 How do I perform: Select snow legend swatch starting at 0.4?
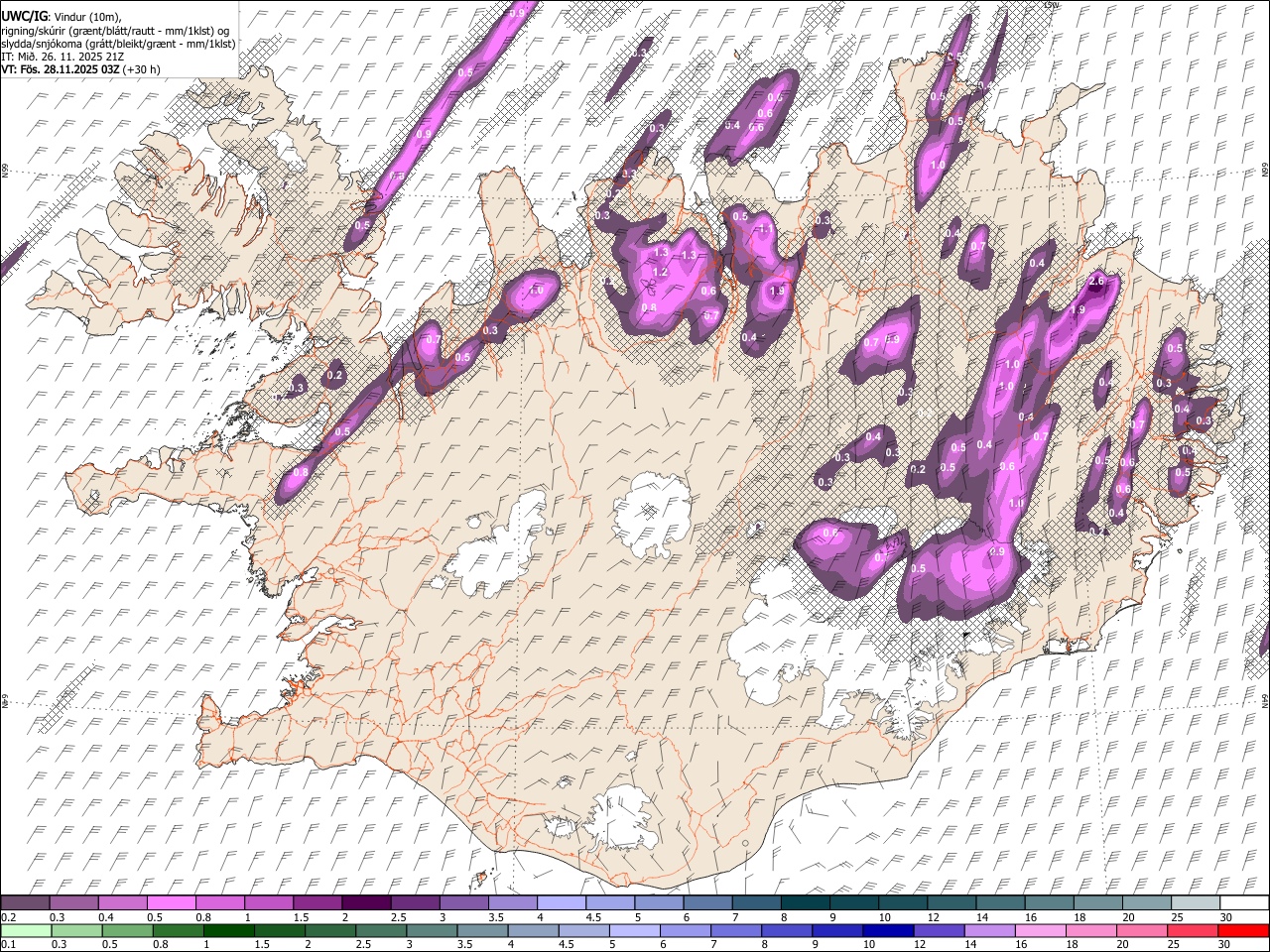coord(123,902)
